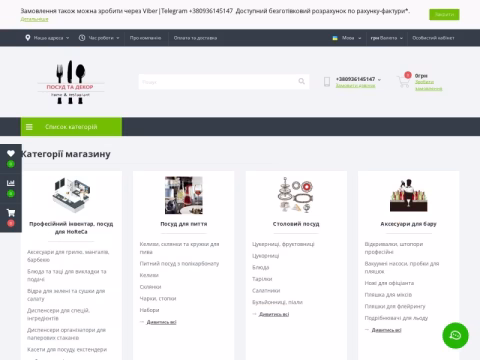Open 'Питний посуд з полікарбонату'

[x=179, y=264]
